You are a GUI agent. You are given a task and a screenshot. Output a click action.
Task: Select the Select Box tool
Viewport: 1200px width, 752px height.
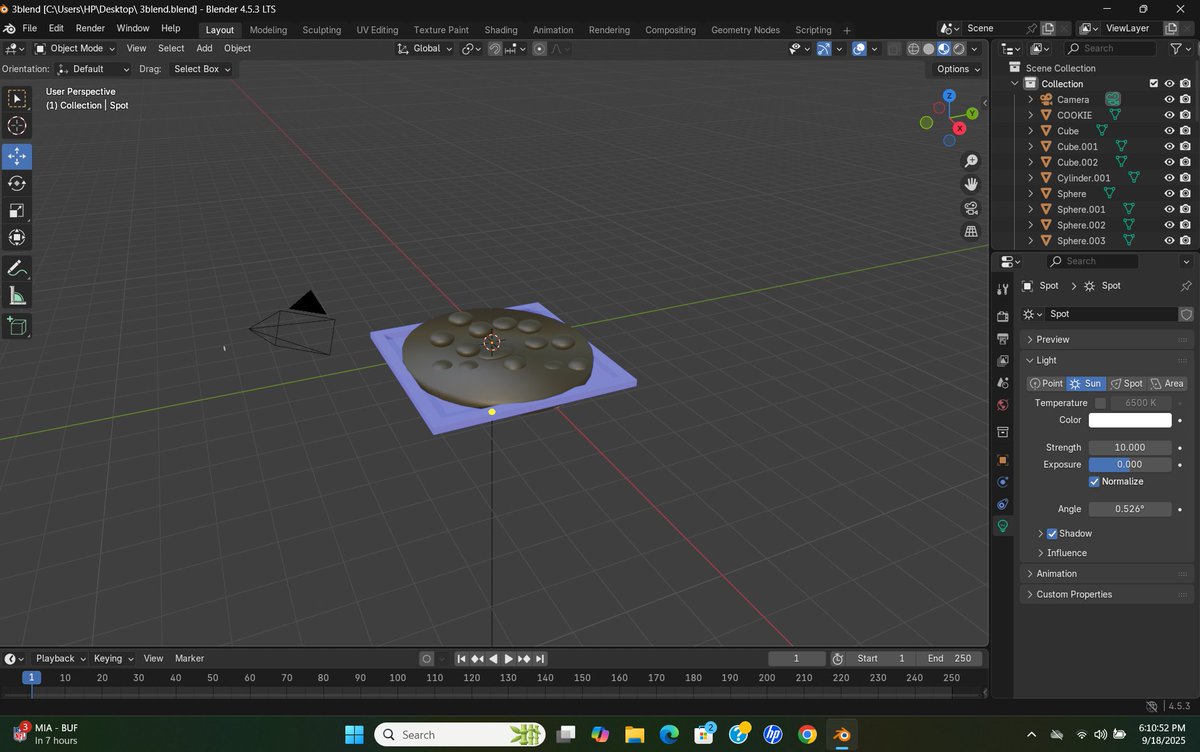coord(17,99)
